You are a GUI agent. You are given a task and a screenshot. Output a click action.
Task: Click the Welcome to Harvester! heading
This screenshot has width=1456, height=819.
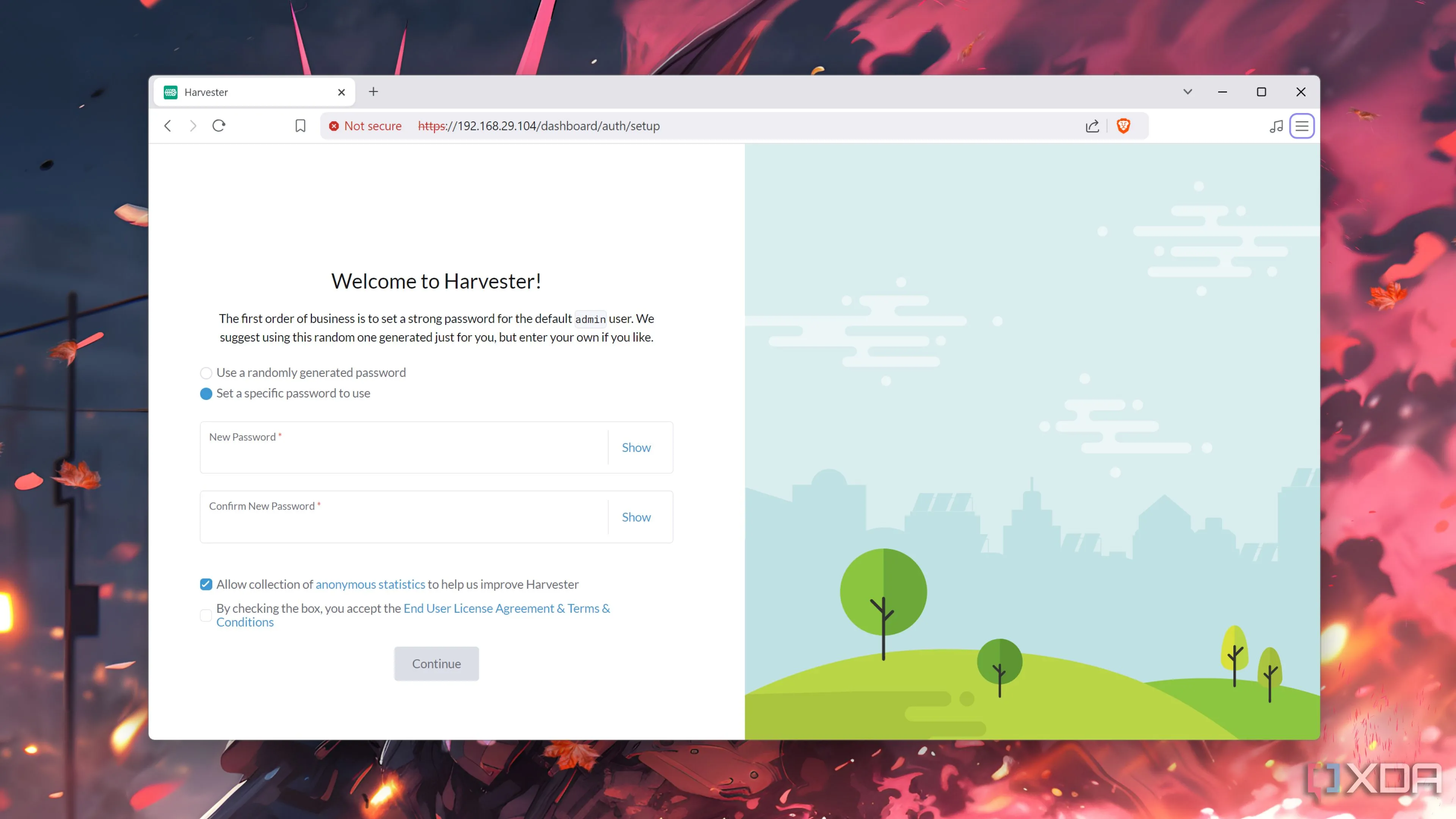point(436,281)
